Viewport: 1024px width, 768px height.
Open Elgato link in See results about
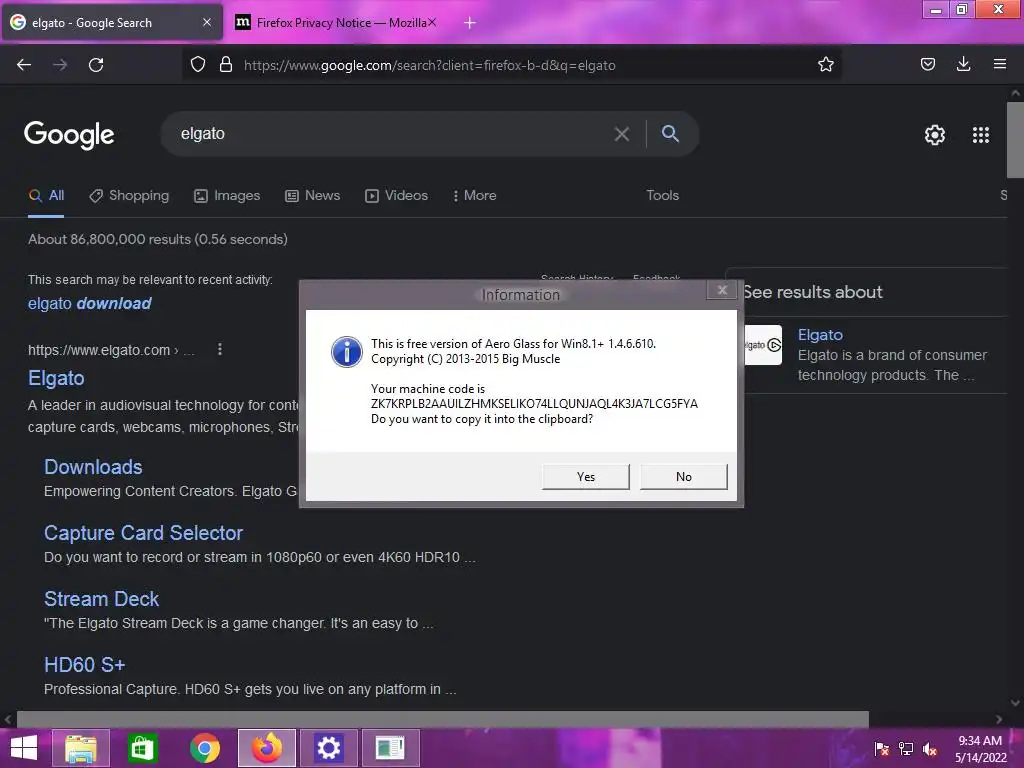tap(820, 335)
